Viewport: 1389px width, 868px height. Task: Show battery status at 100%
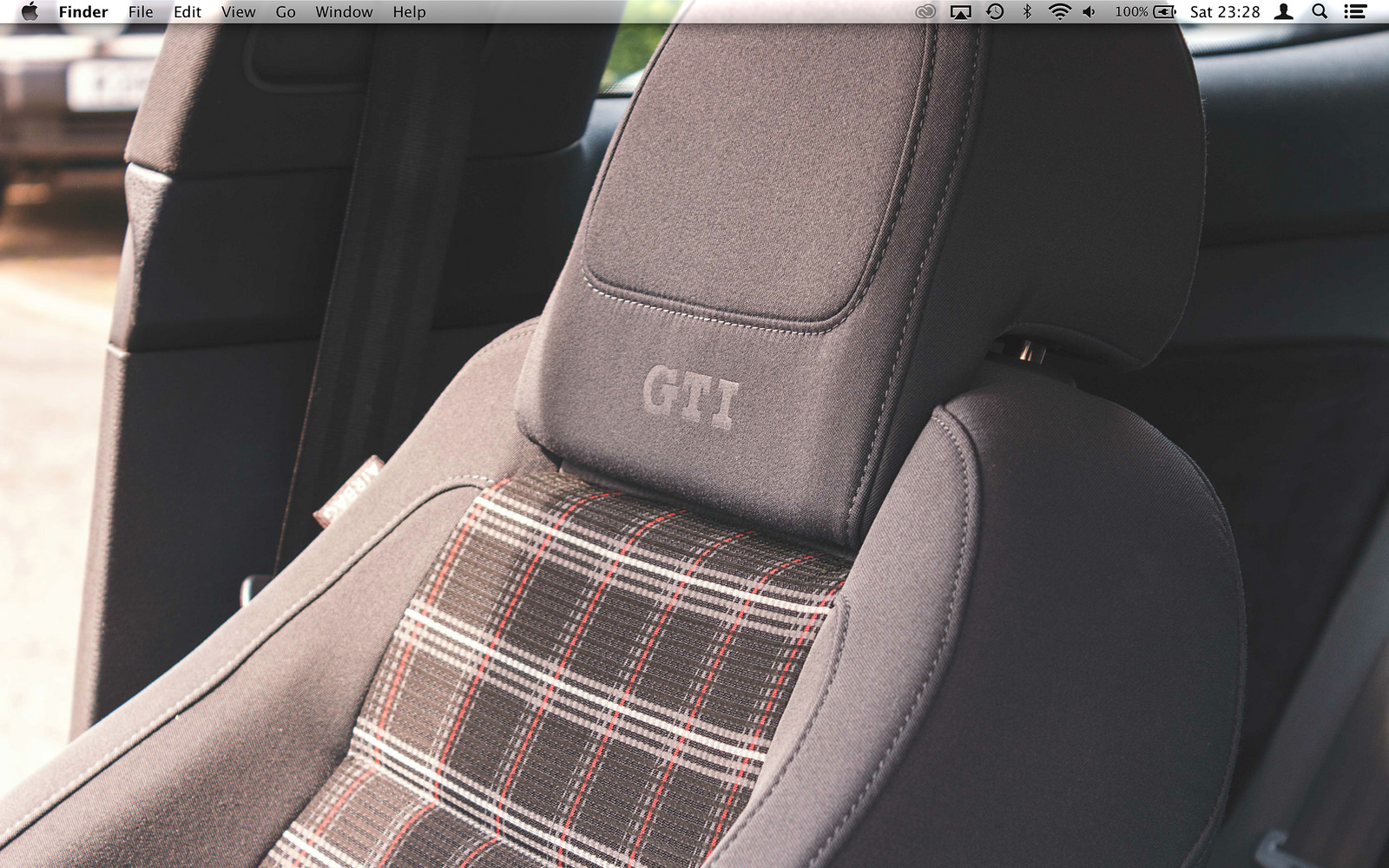(1146, 11)
